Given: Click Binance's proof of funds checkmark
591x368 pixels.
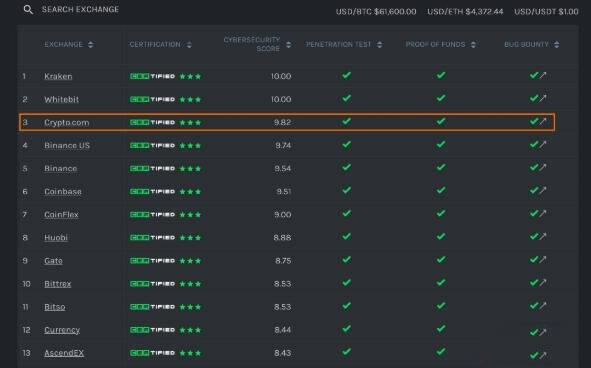Looking at the screenshot, I should (x=441, y=167).
